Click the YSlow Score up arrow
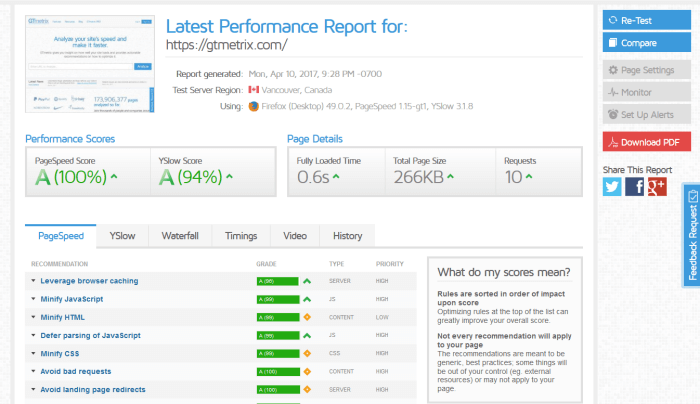 [x=229, y=177]
